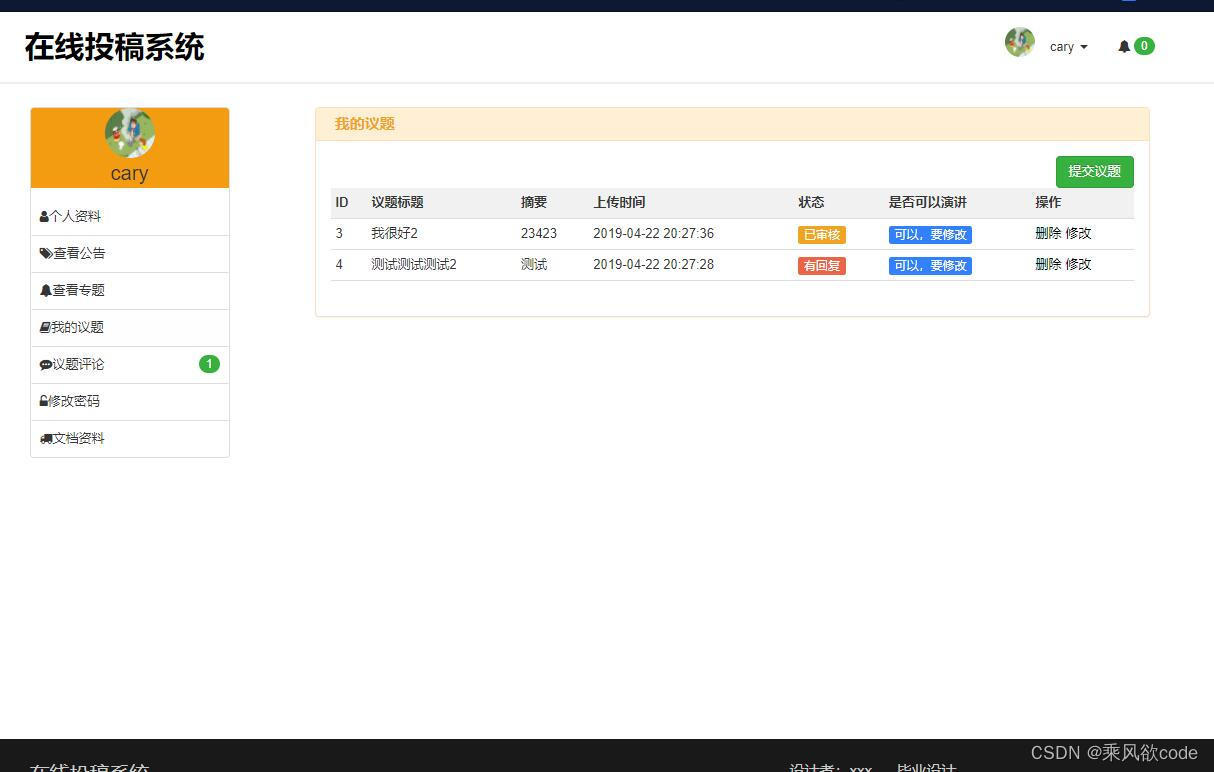This screenshot has width=1214, height=772.
Task: Open 修改密码 in the sidebar
Action: (130, 401)
